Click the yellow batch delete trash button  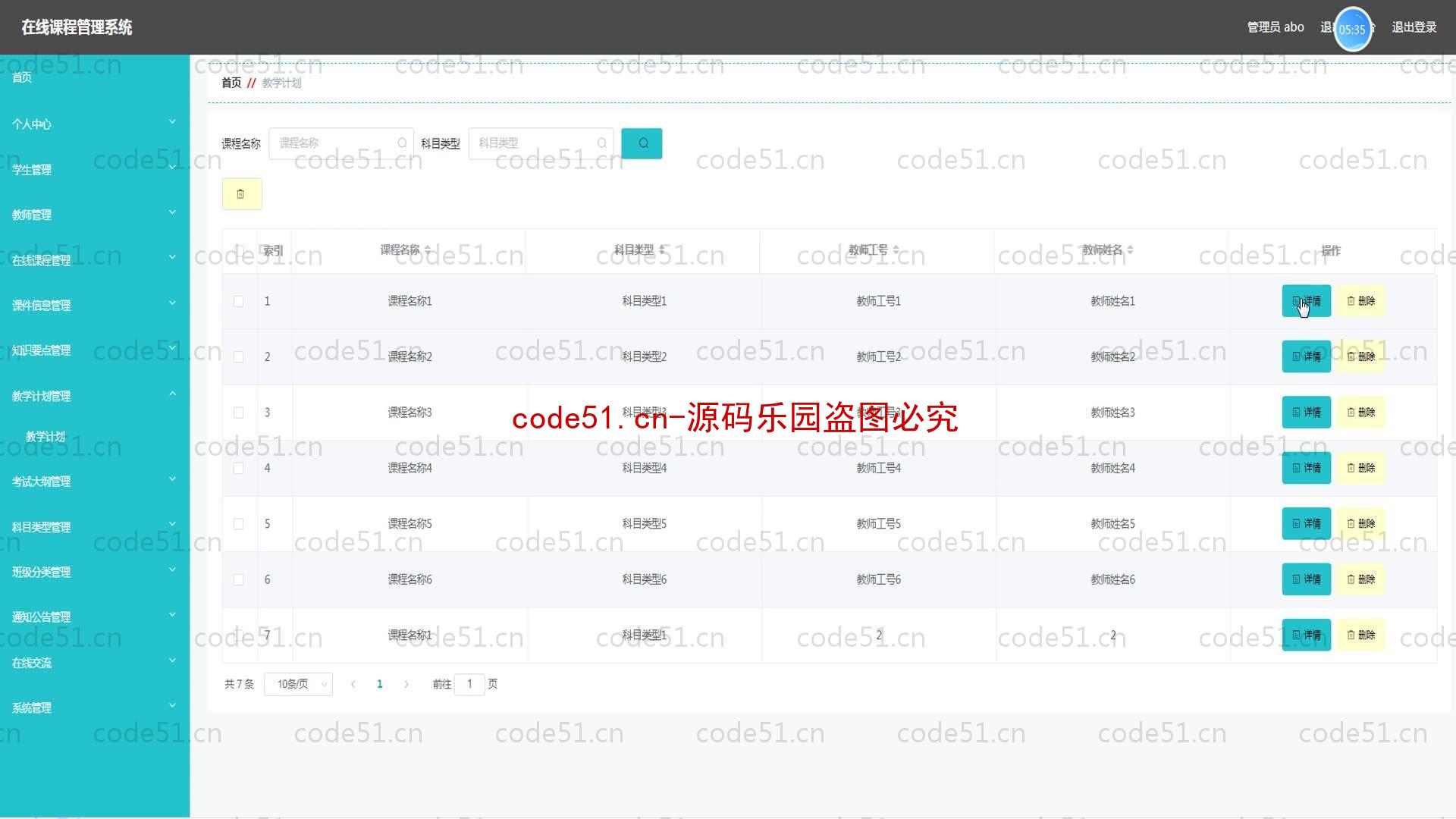[242, 194]
